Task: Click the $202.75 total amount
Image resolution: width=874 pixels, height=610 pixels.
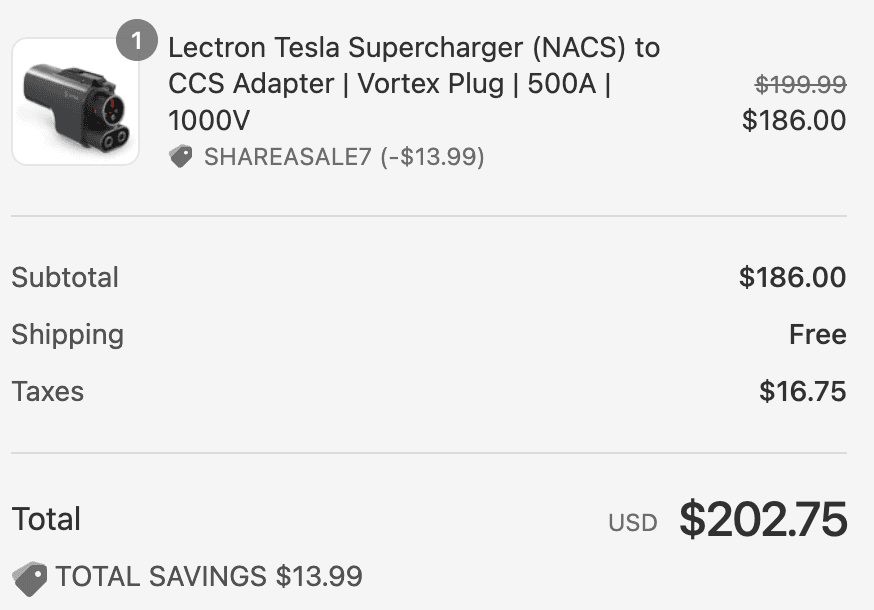Action: coord(763,520)
